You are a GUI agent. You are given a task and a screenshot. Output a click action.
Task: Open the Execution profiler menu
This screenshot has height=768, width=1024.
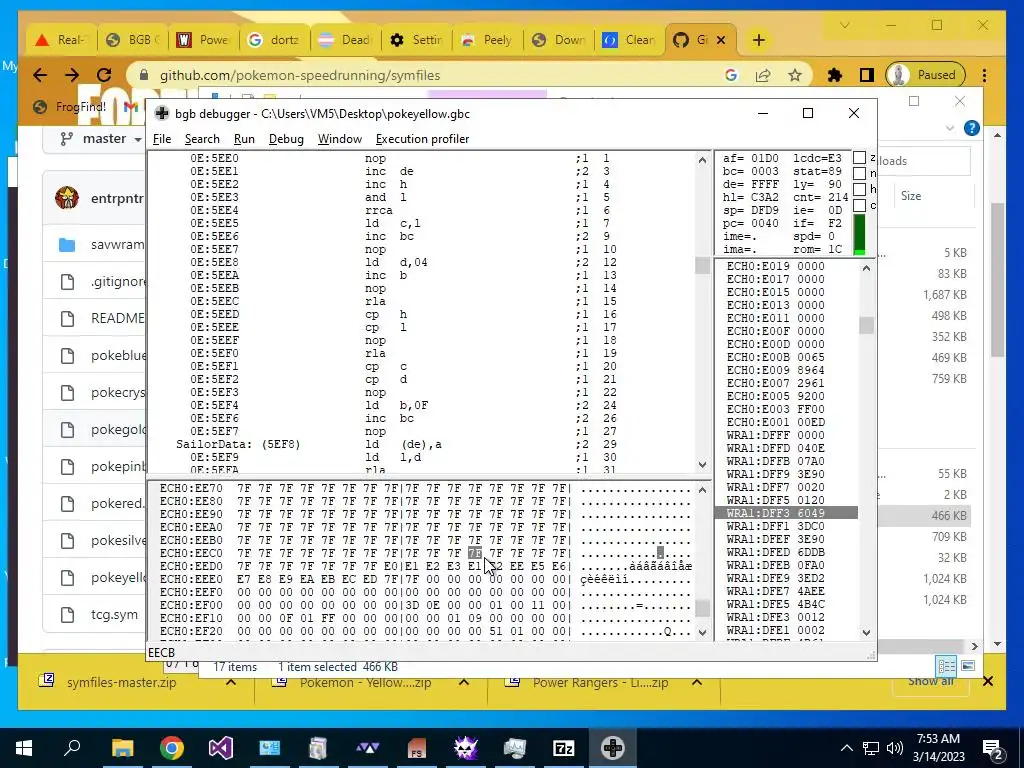pyautogui.click(x=423, y=139)
